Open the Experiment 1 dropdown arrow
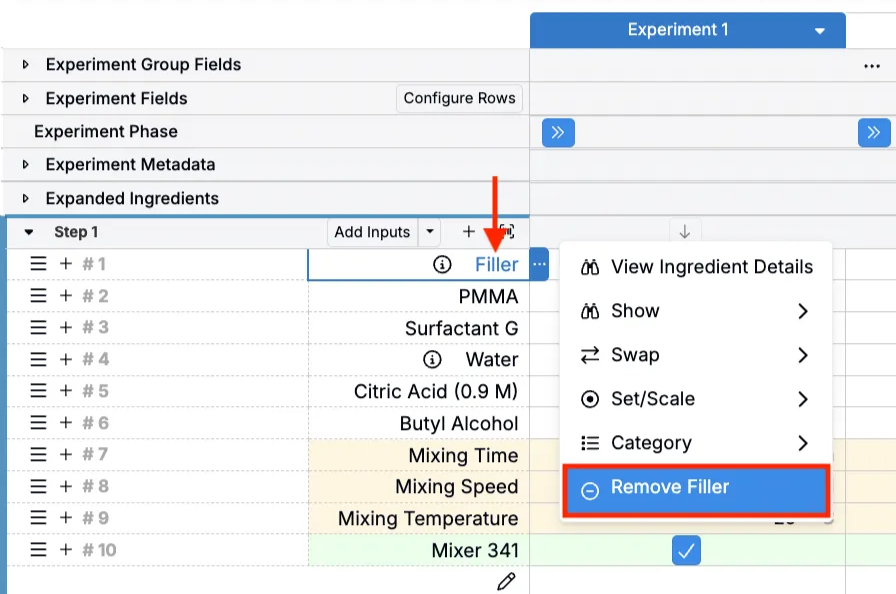 820,31
